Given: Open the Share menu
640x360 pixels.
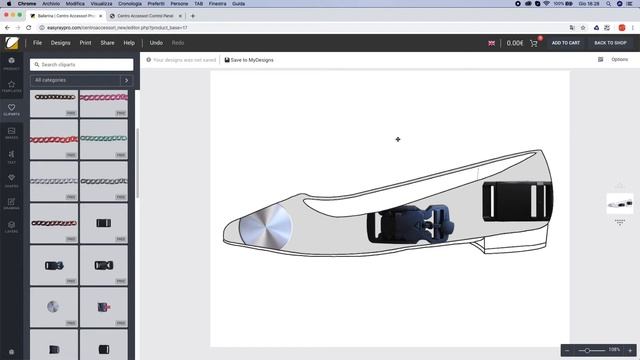Looking at the screenshot, I should [x=107, y=43].
